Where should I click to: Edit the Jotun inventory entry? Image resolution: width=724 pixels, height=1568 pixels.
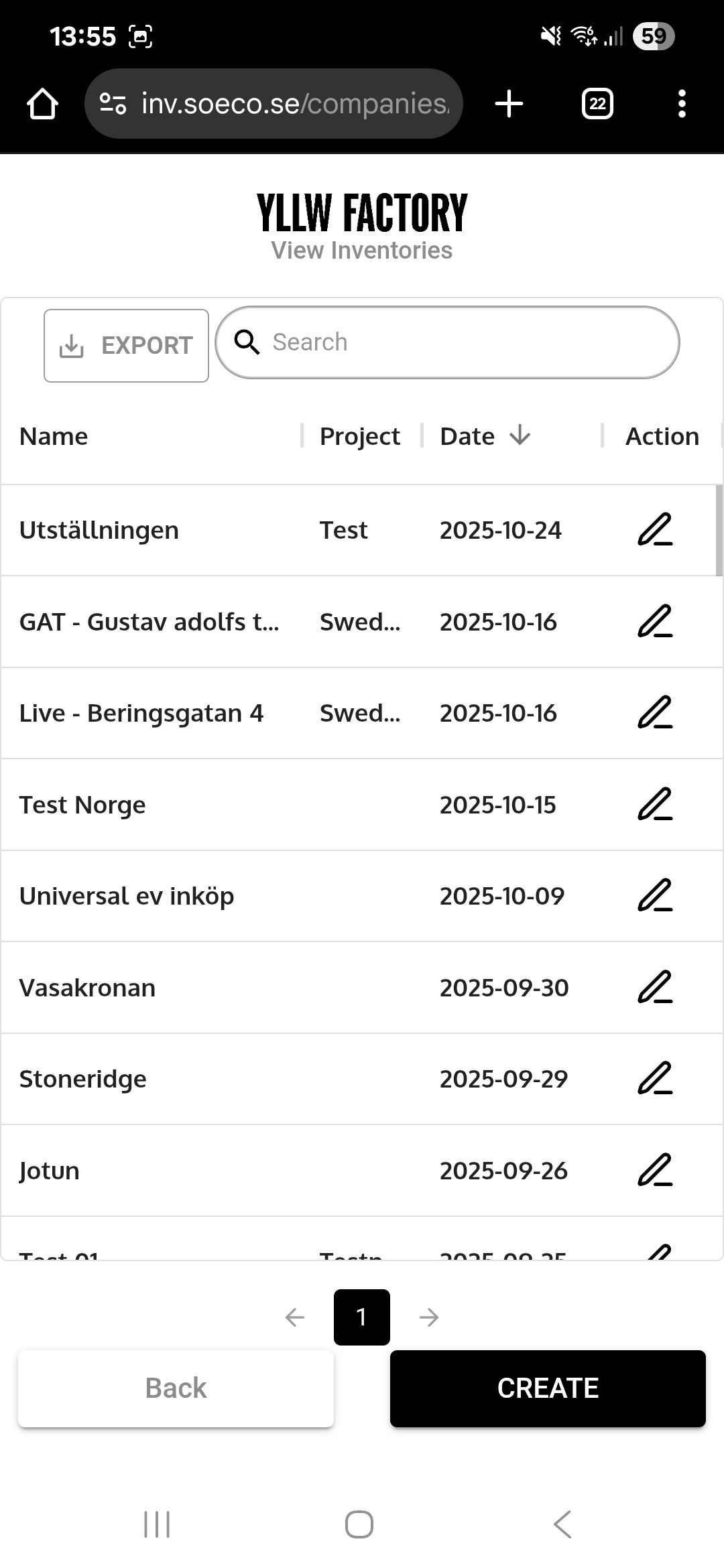click(x=654, y=1171)
